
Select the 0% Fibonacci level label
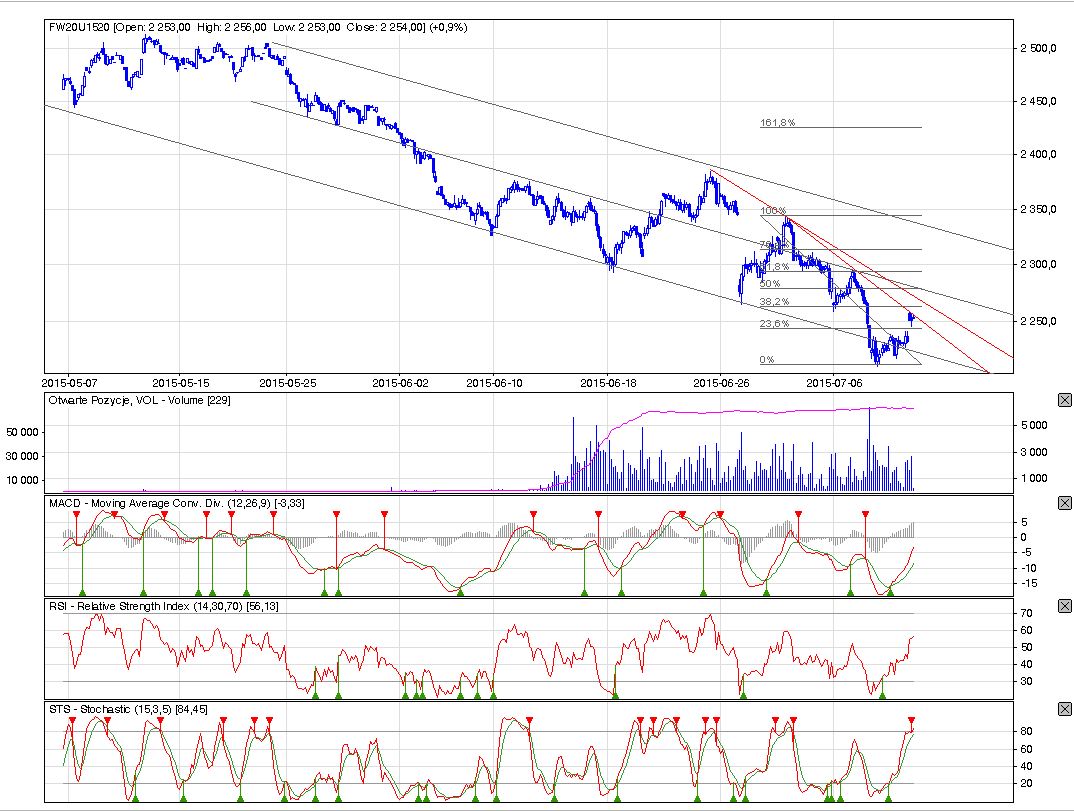click(767, 360)
